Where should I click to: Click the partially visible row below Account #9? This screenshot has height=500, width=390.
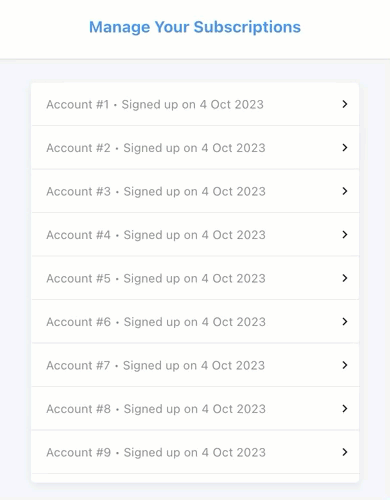pos(195,478)
